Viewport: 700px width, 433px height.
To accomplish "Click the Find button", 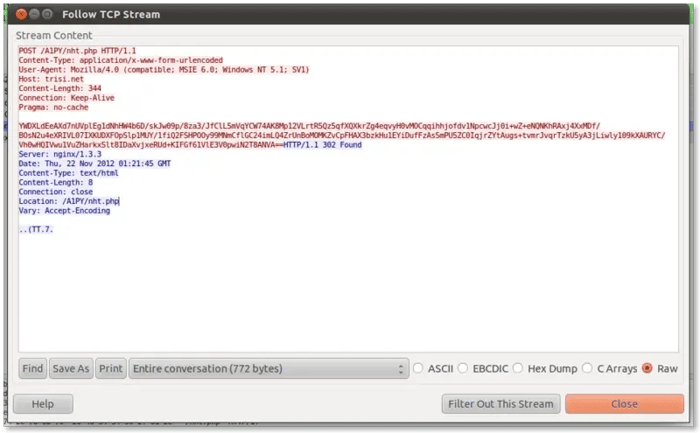I will [x=32, y=368].
